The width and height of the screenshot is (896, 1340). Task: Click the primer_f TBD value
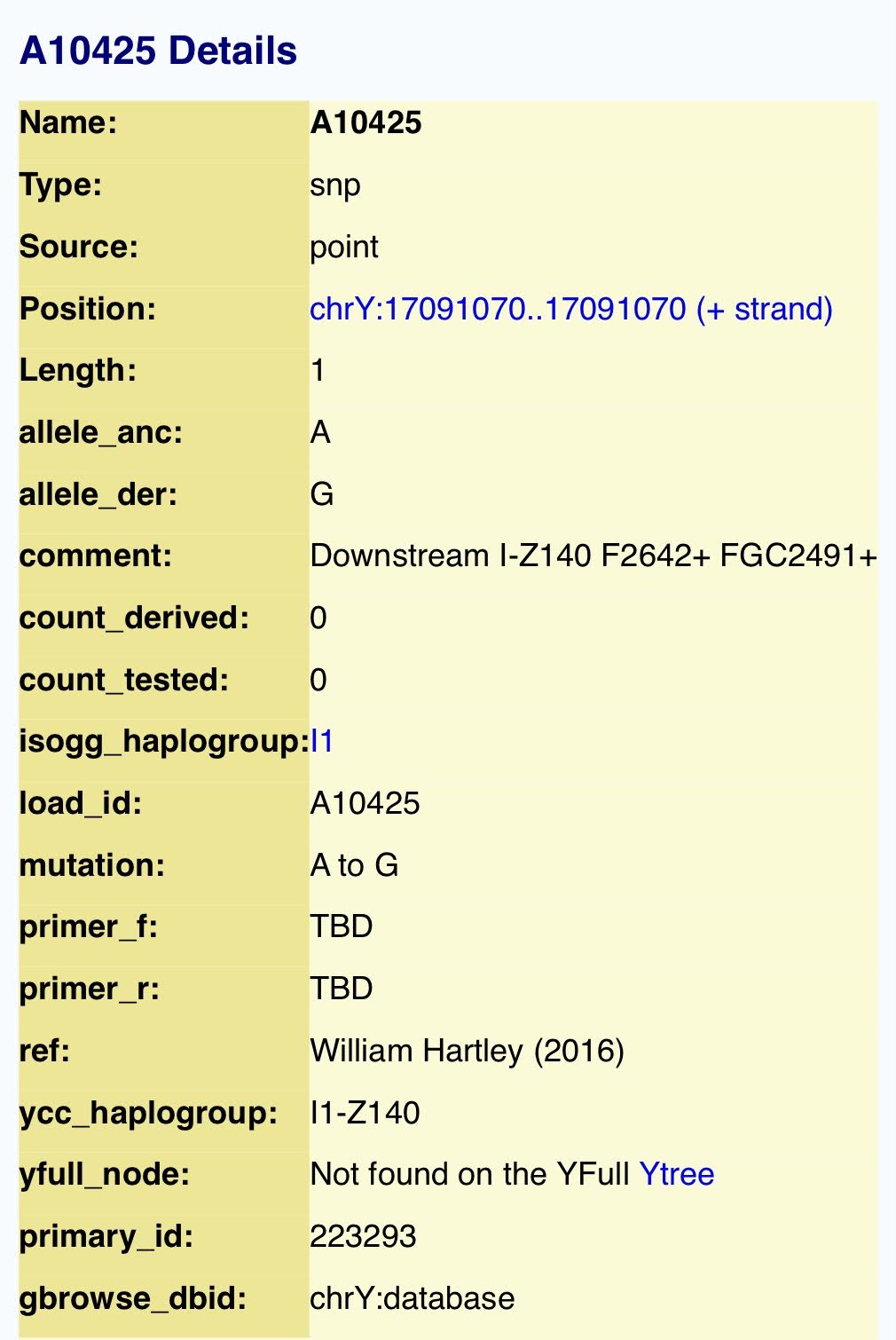click(342, 926)
